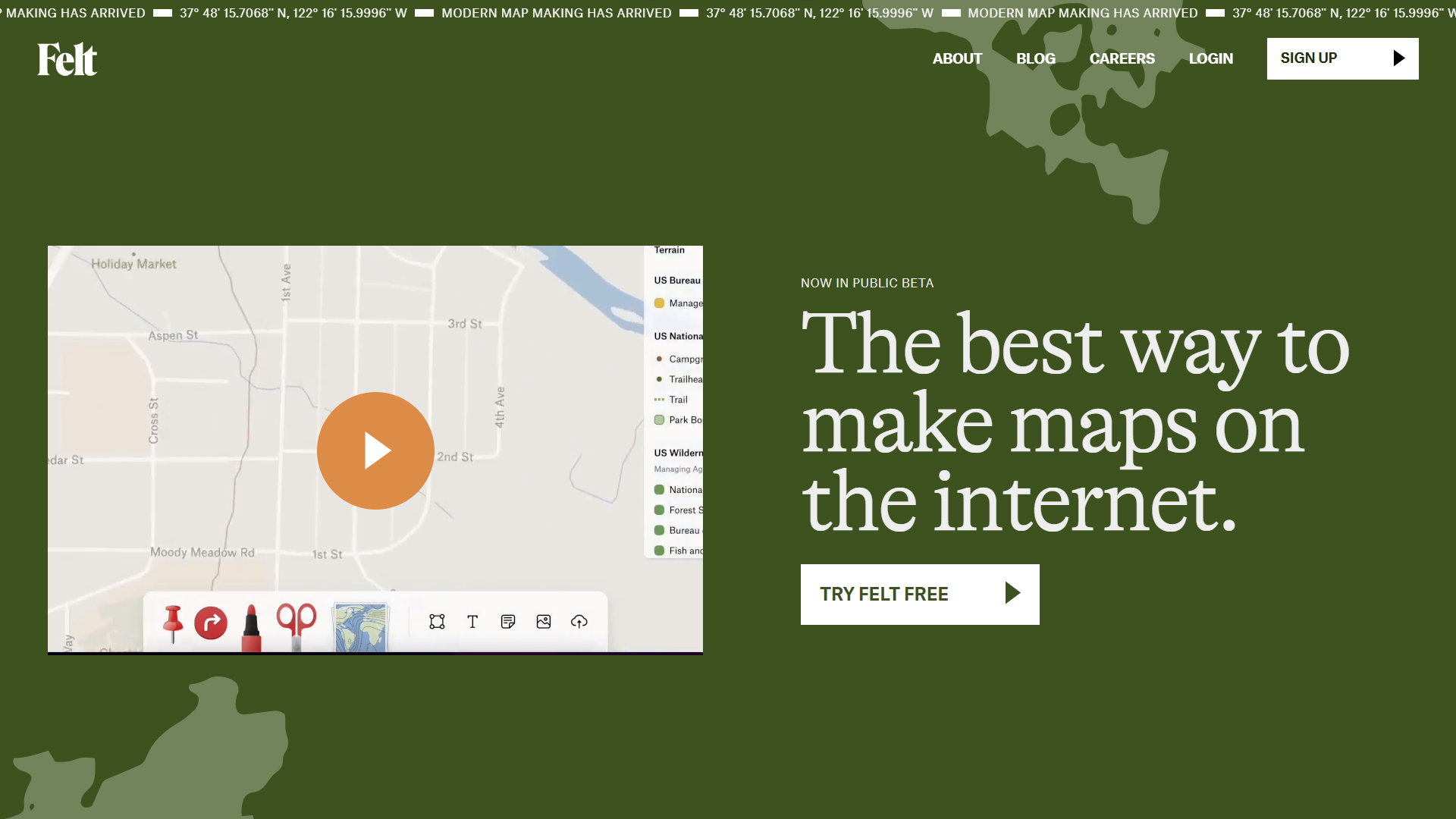1456x819 pixels.
Task: Click the Felt logo
Action: pos(67,59)
